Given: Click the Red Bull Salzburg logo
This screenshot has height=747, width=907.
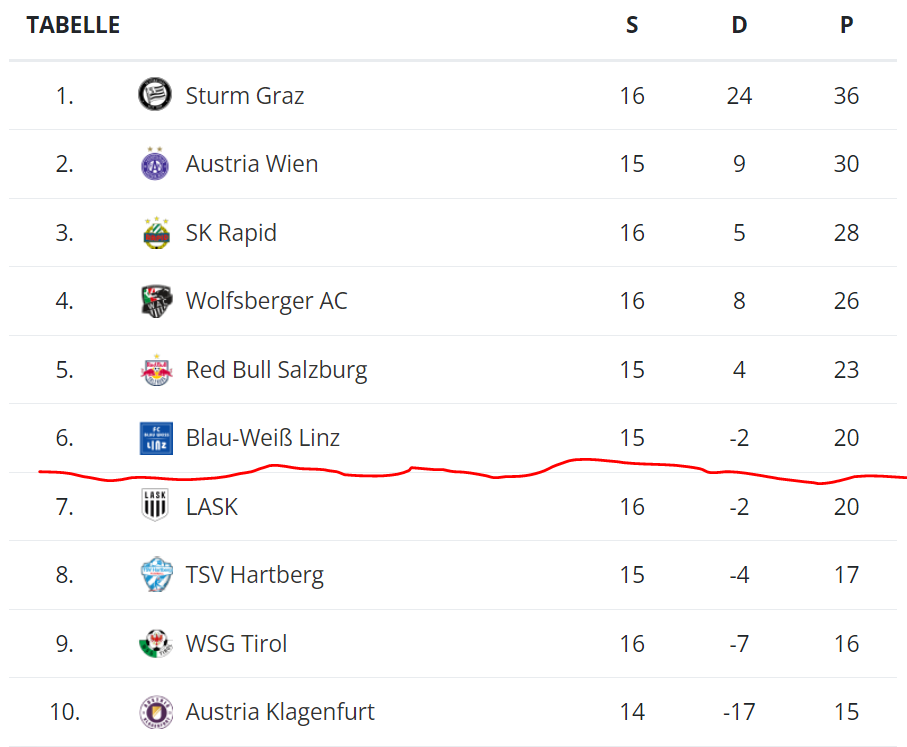Looking at the screenshot, I should pyautogui.click(x=155, y=370).
